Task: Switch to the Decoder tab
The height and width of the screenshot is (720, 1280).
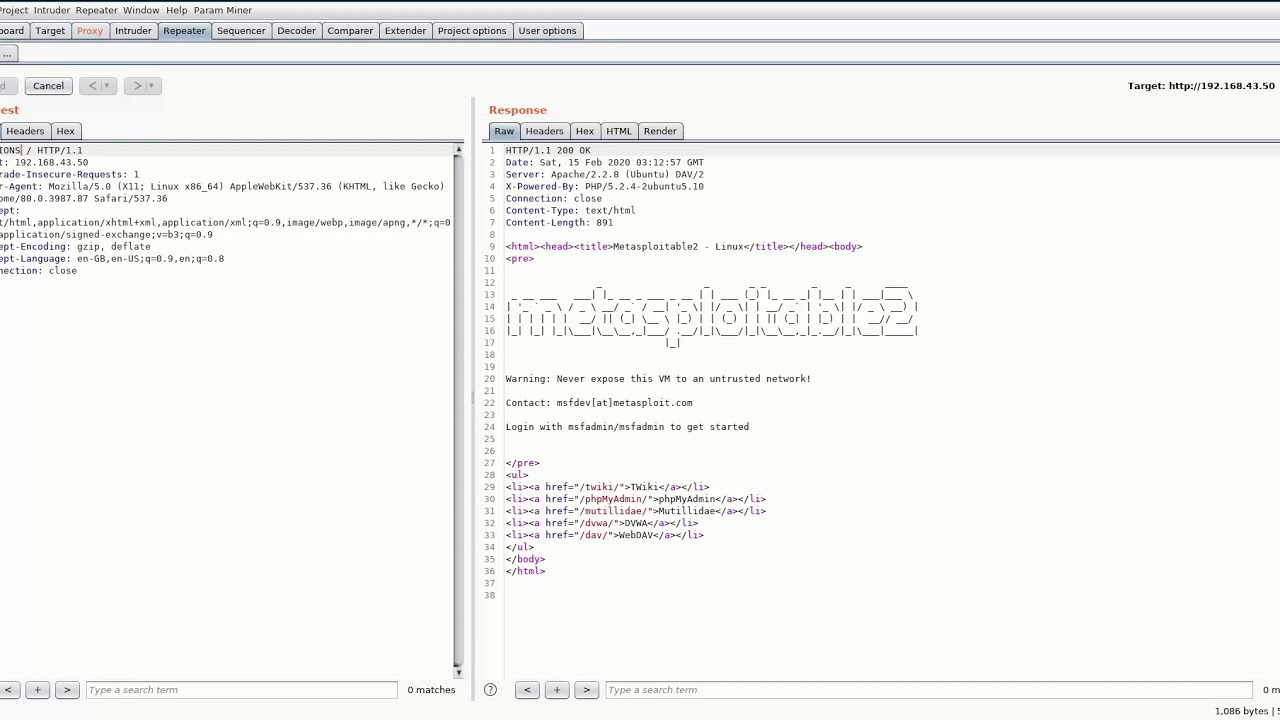Action: (296, 31)
